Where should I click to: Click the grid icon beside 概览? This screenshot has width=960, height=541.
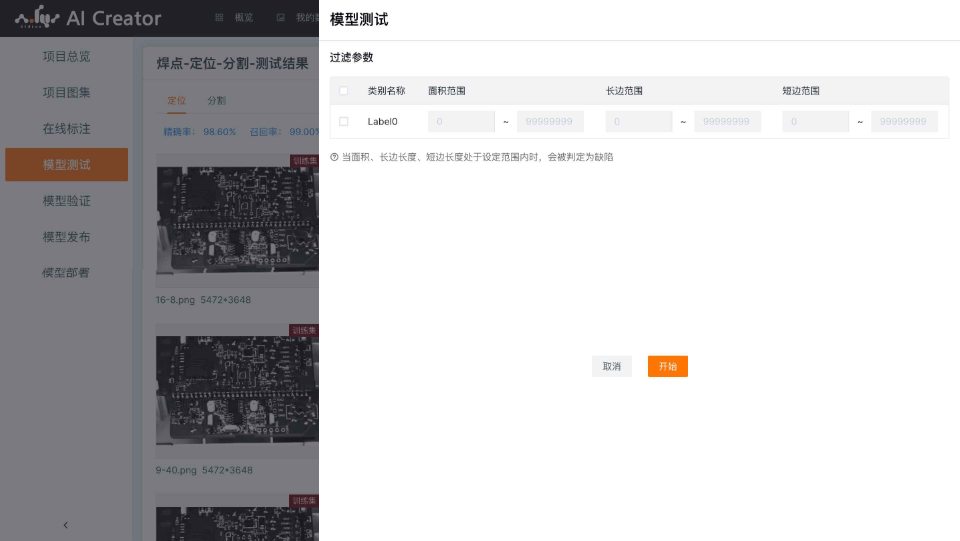click(x=219, y=18)
